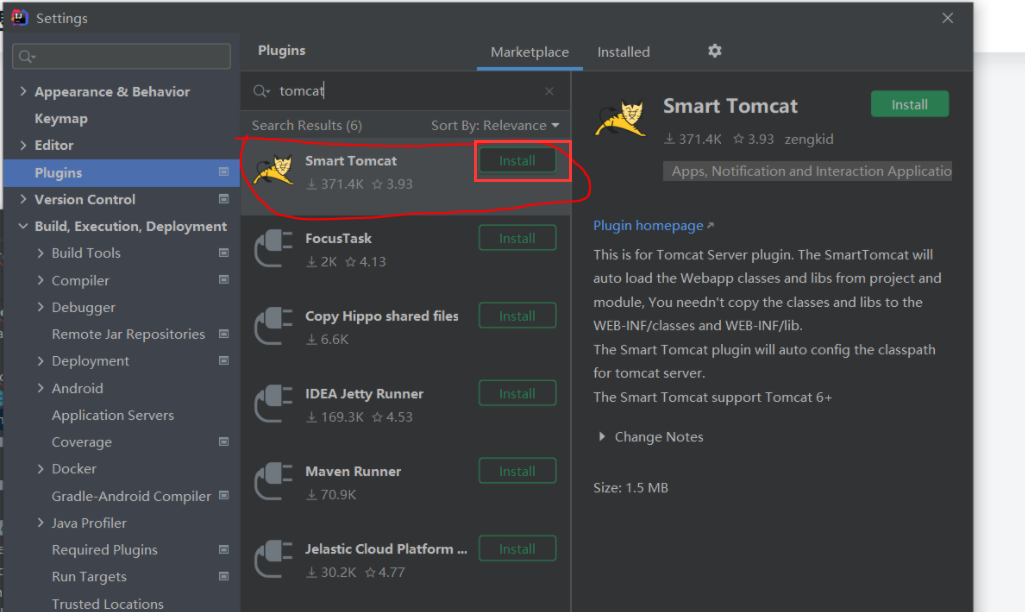Click Jelastic Cloud Platform plug icon
This screenshot has width=1025, height=612.
pyautogui.click(x=273, y=559)
